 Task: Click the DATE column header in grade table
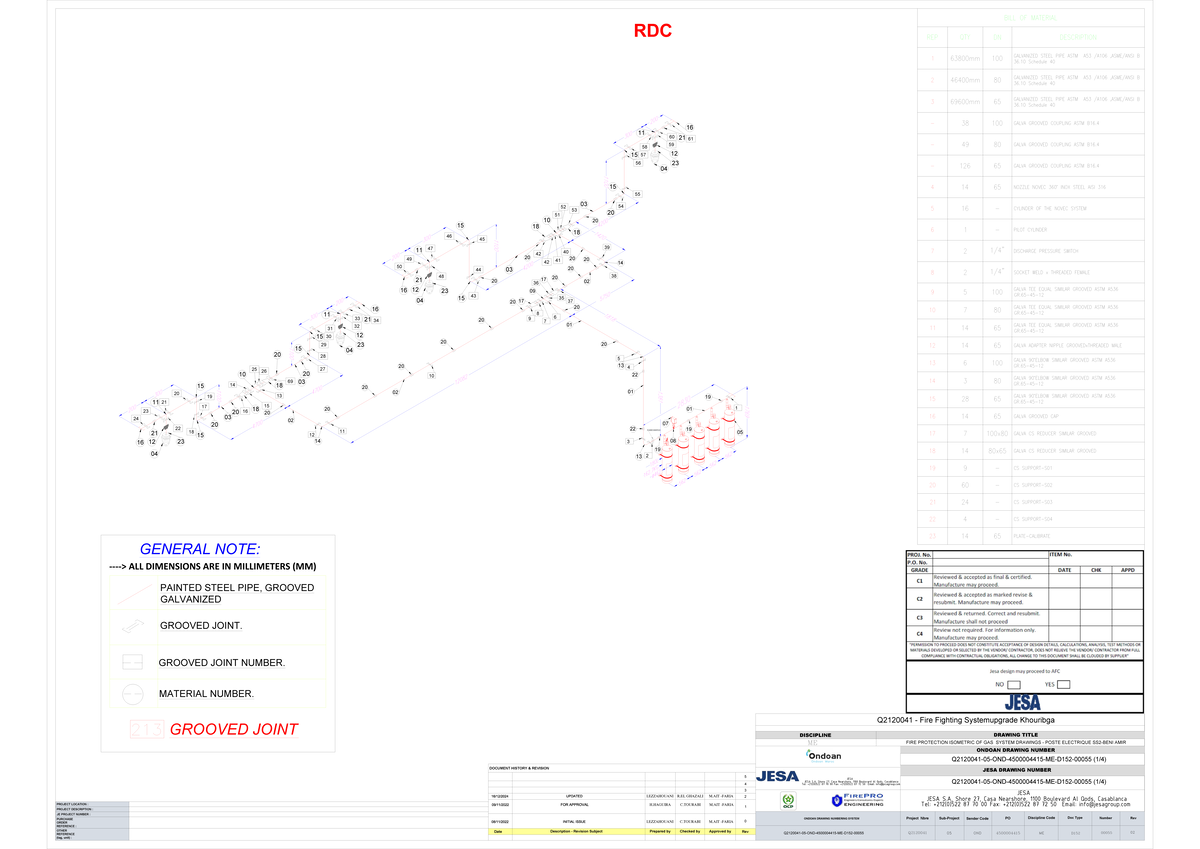click(1064, 570)
